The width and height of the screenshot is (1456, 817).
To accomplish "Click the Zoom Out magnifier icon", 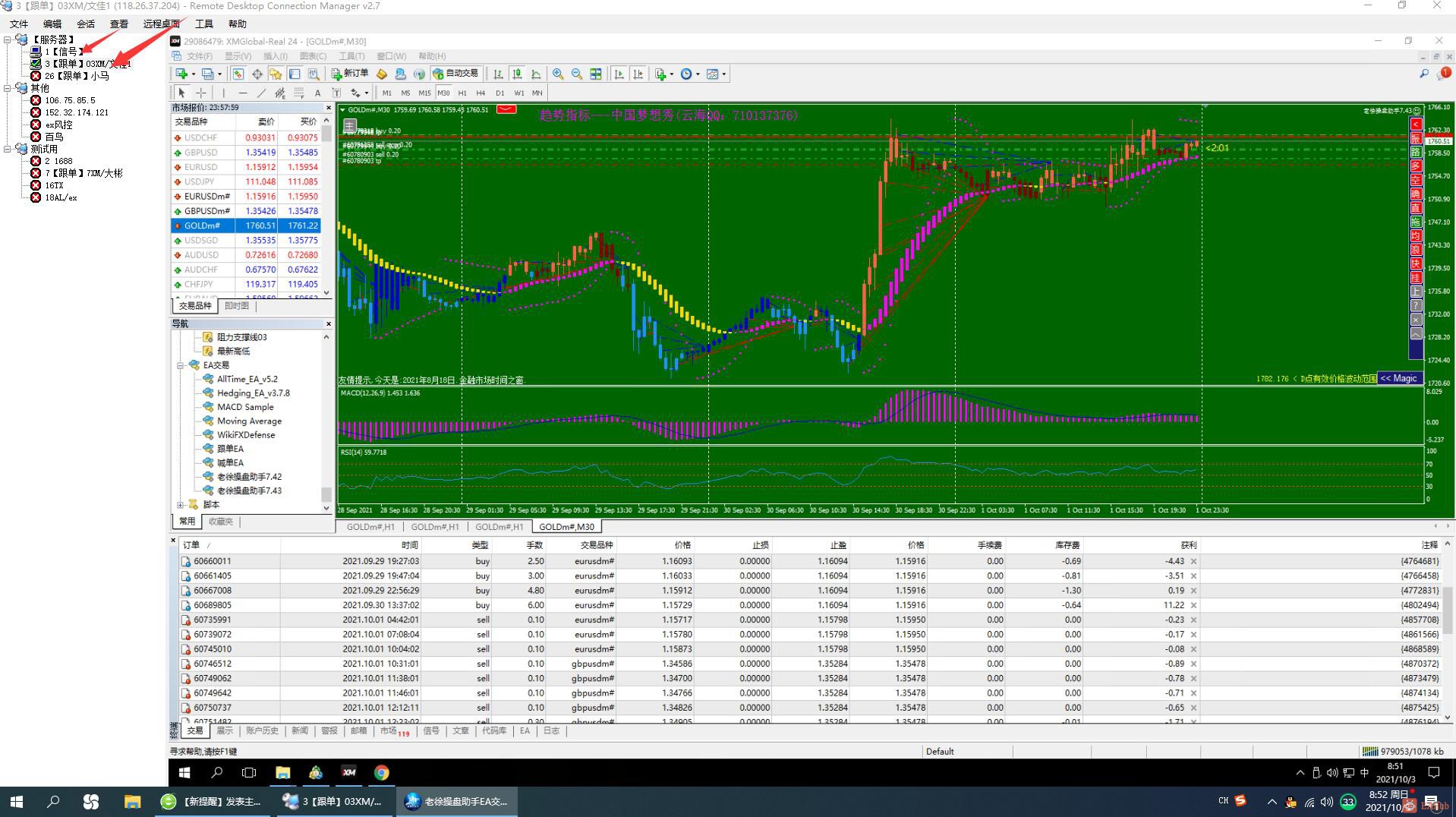I will pyautogui.click(x=577, y=74).
